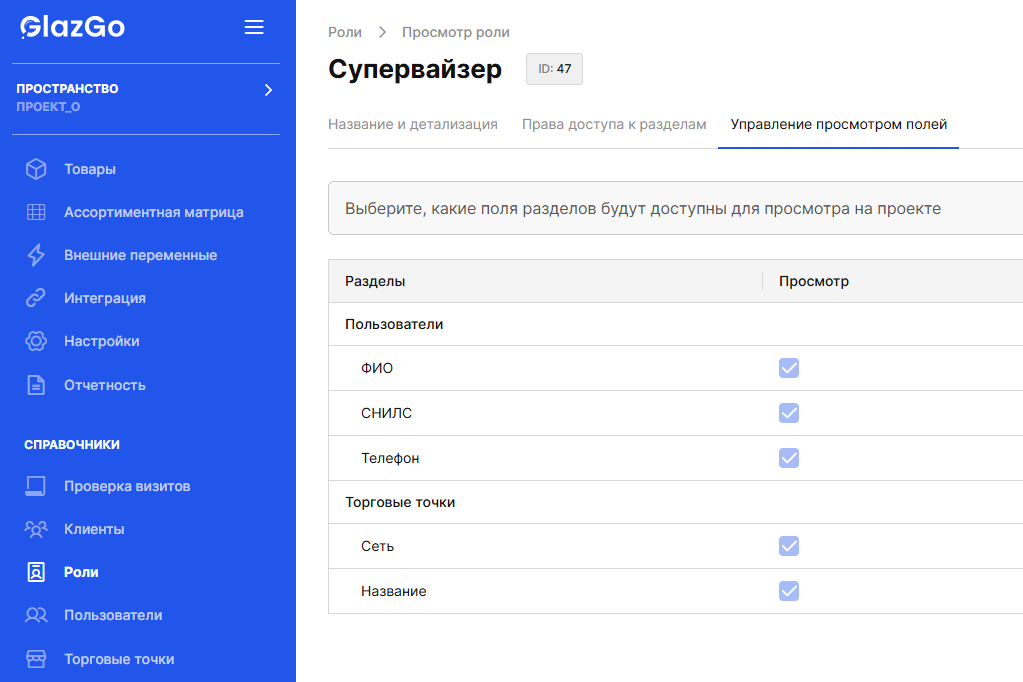Select Роли in sidebar
Image resolution: width=1023 pixels, height=682 pixels.
[x=81, y=572]
